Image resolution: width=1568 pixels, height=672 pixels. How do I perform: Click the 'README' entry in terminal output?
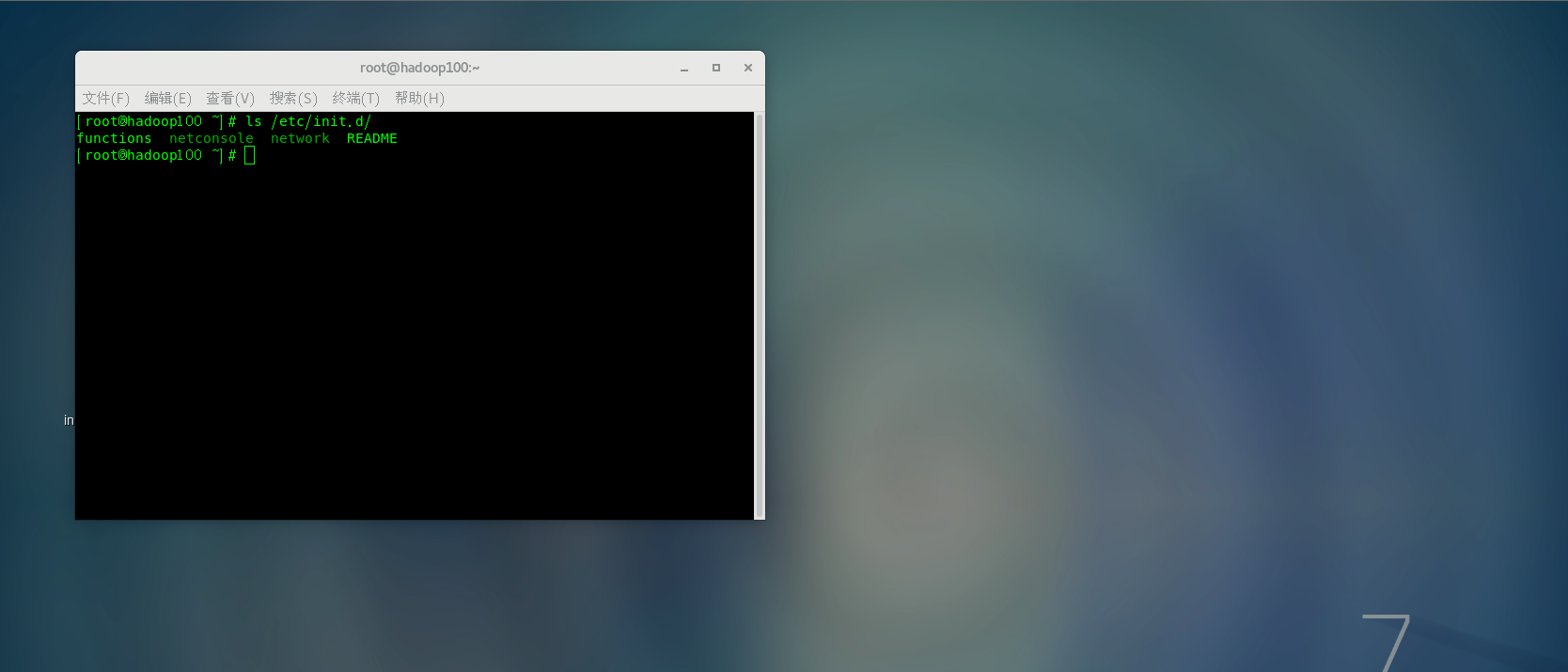[x=371, y=138]
